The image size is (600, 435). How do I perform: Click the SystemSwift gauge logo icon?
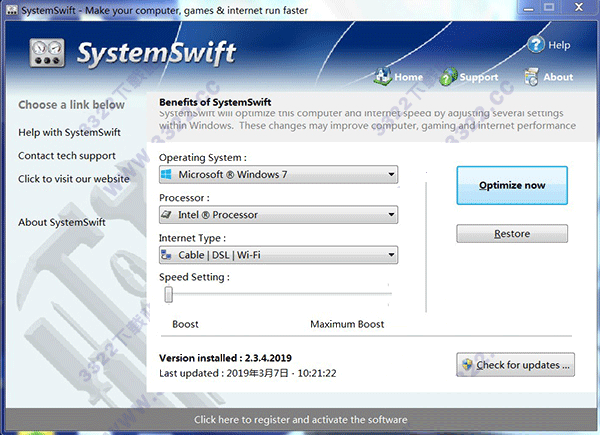(47, 53)
